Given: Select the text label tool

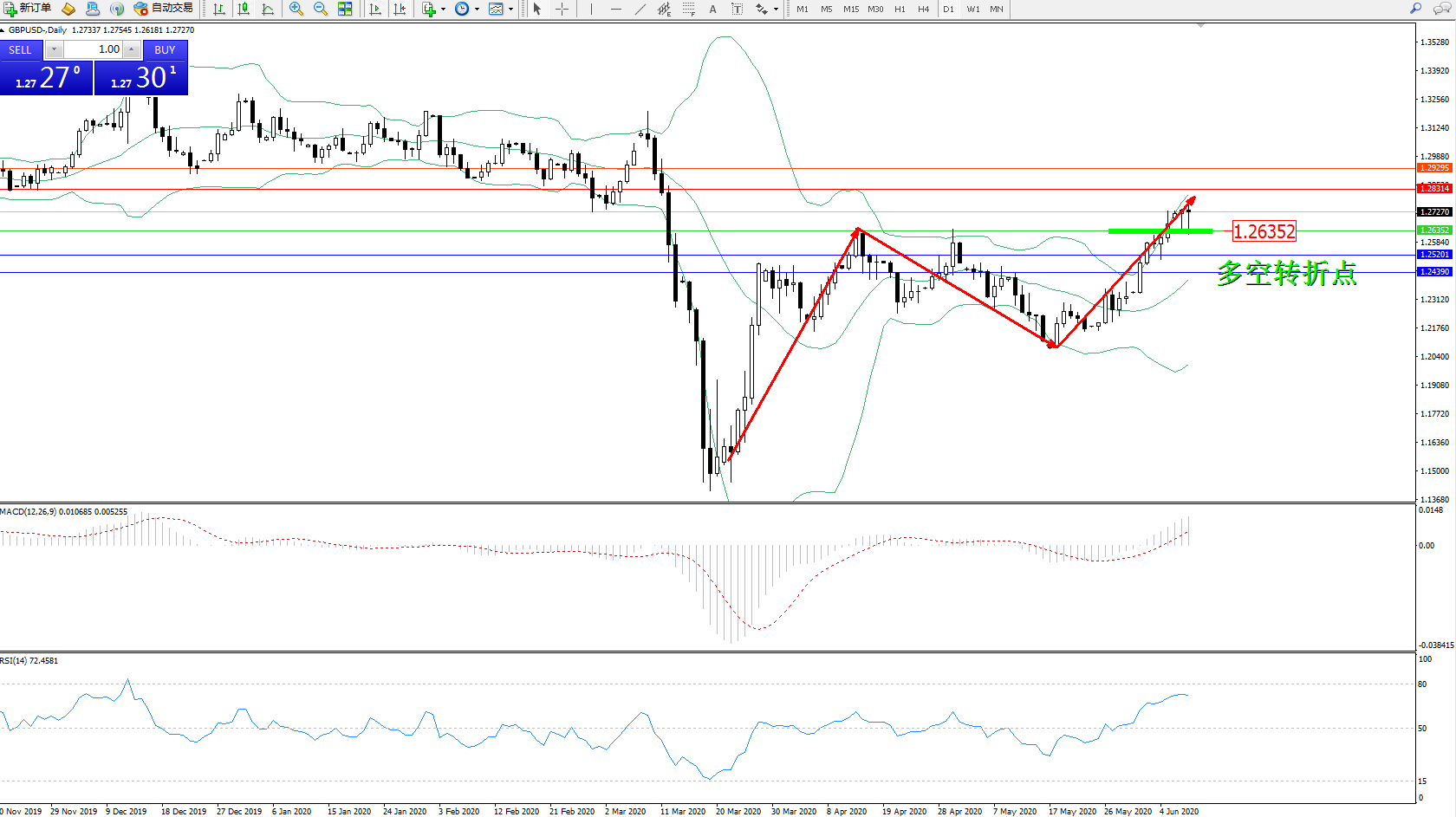Looking at the screenshot, I should (x=712, y=9).
